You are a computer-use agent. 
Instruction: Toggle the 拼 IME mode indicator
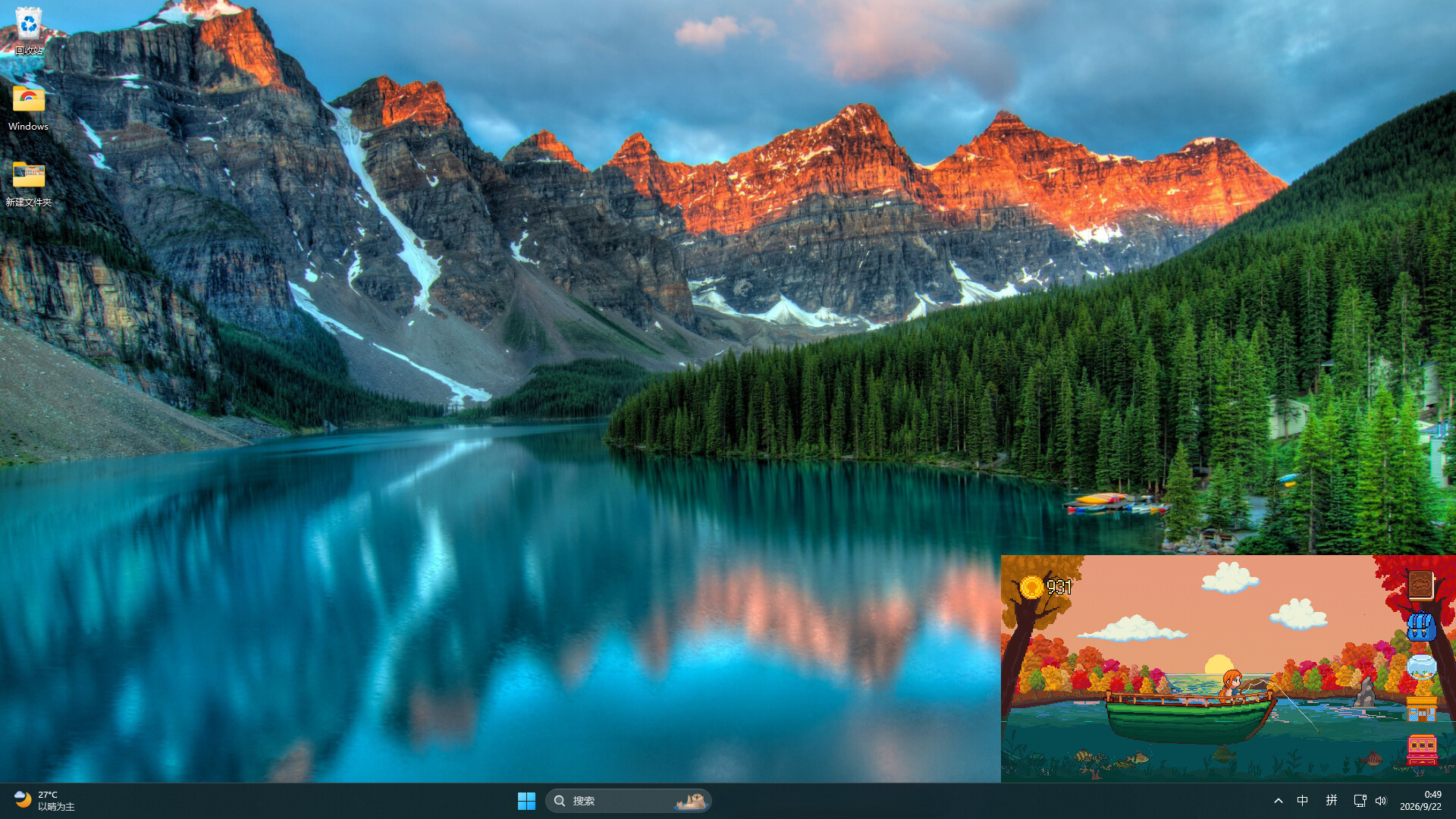coord(1332,801)
